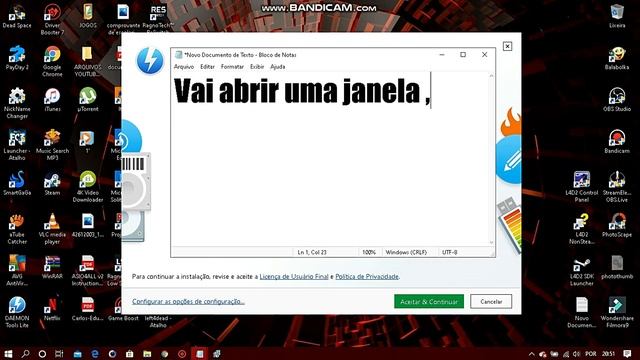Select the DAEMON Tools Lite desktop icon
The height and width of the screenshot is (360, 640).
(x=17, y=313)
